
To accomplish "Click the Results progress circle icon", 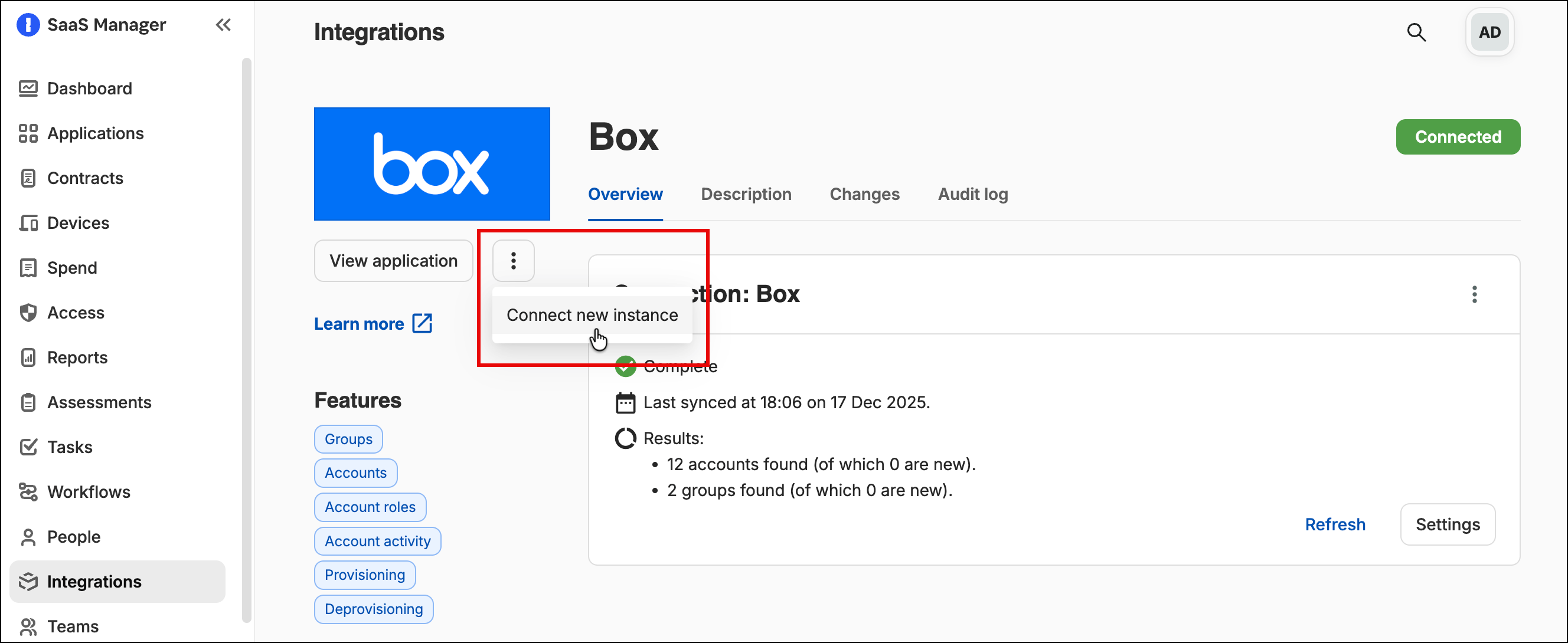I will [x=625, y=439].
